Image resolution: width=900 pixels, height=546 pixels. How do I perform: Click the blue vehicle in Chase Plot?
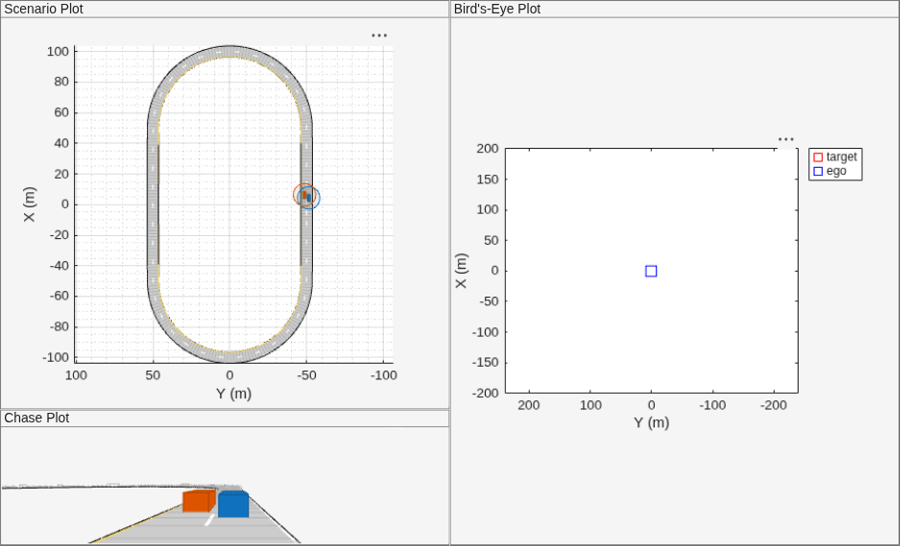[234, 504]
